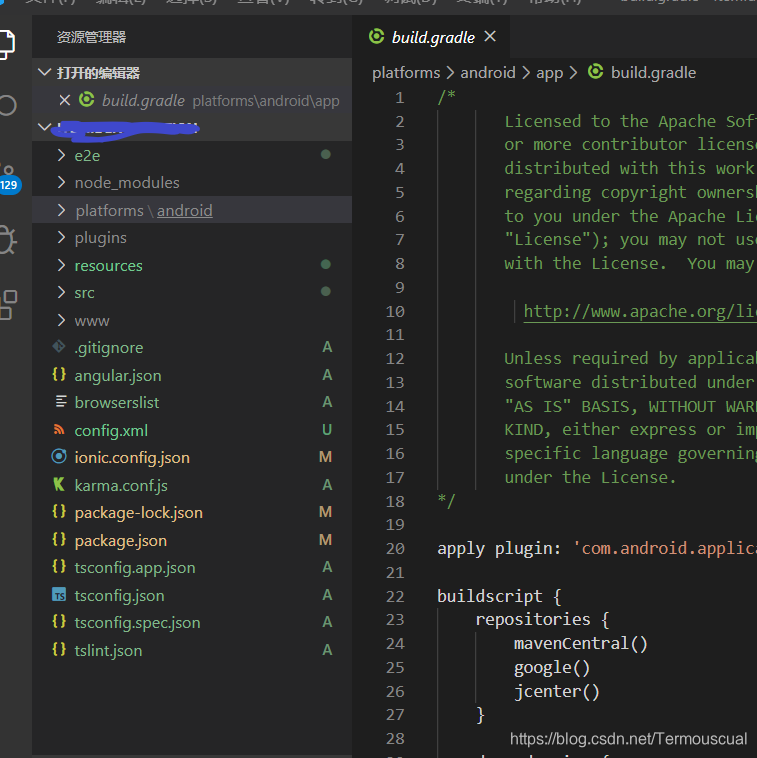This screenshot has width=757, height=758.
Task: Click line number 22 in the gutter
Action: (395, 597)
